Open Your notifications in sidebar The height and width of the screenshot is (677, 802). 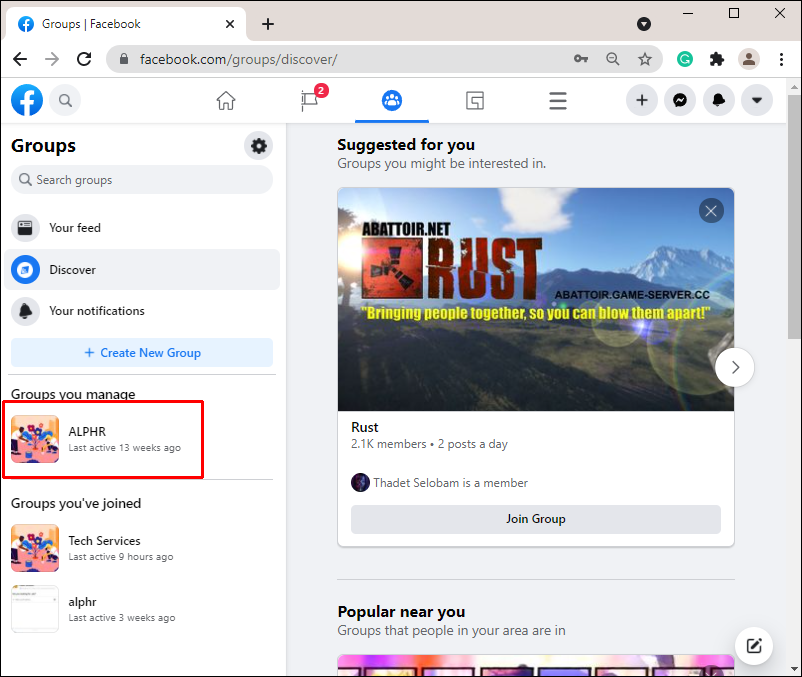pos(142,311)
